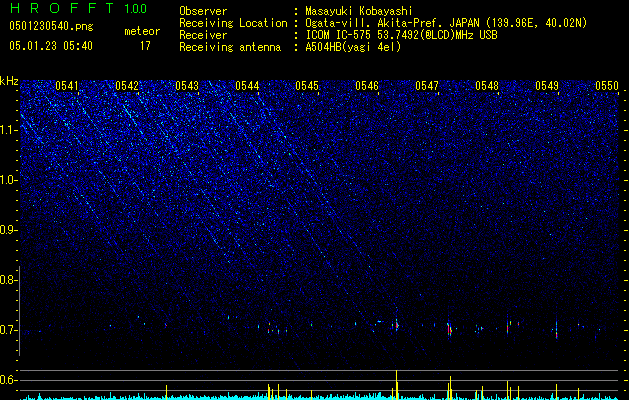Screen dimensions: 629x400
Task: Click the red meteor echo after 0547
Action: click(x=449, y=330)
